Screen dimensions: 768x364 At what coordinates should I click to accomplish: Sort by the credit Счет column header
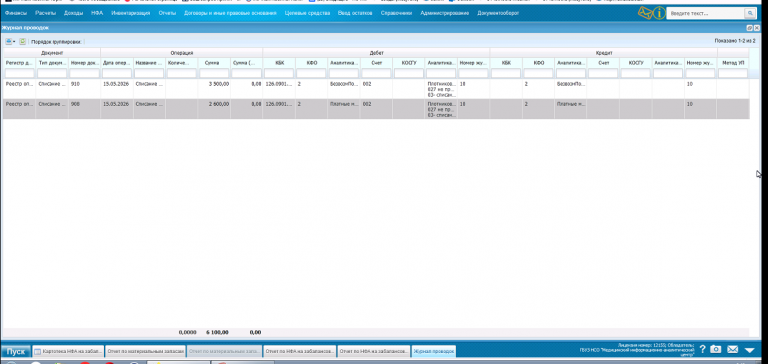(603, 63)
